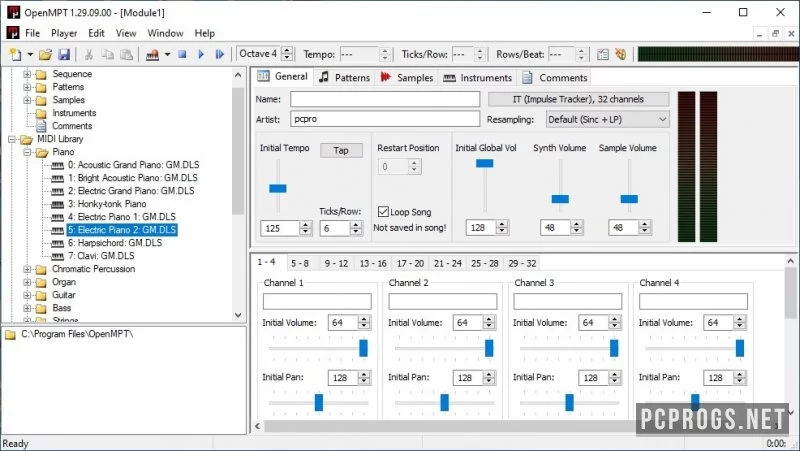The image size is (800, 451).
Task: Switch to channels 9 - 12 tab
Action: (336, 263)
